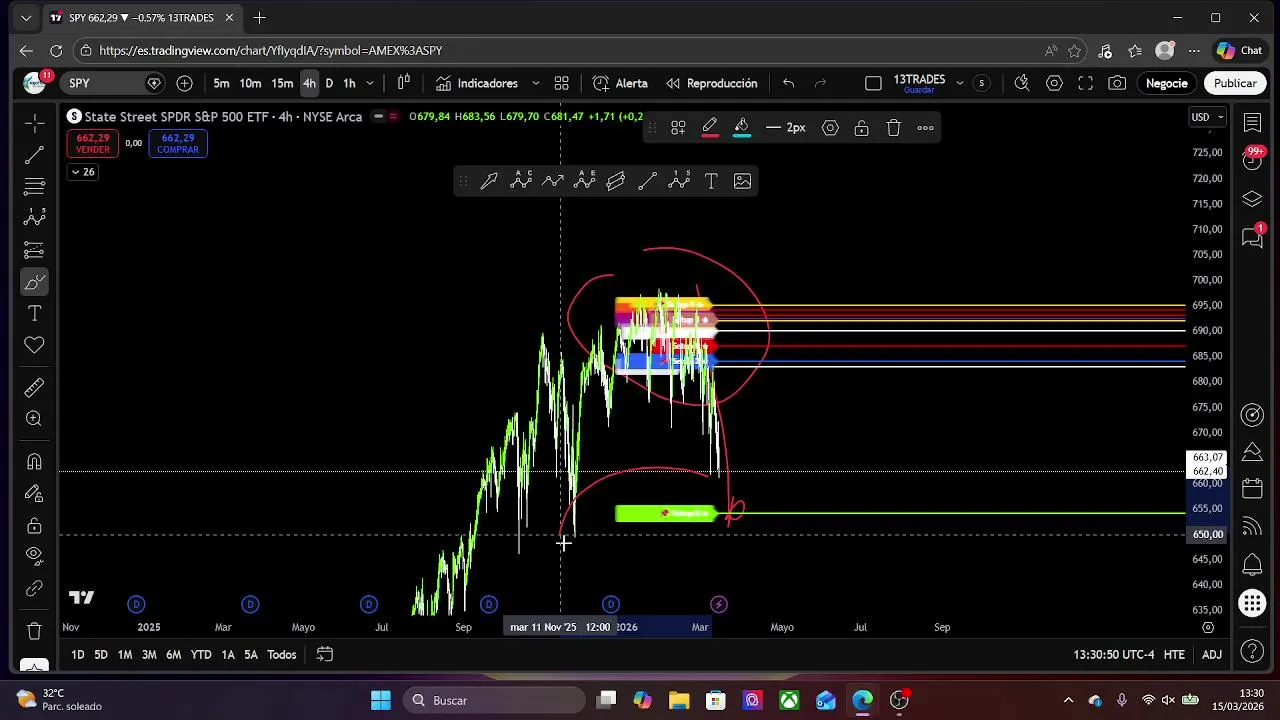Image resolution: width=1280 pixels, height=720 pixels.
Task: Set date range to YTD
Action: (x=201, y=654)
